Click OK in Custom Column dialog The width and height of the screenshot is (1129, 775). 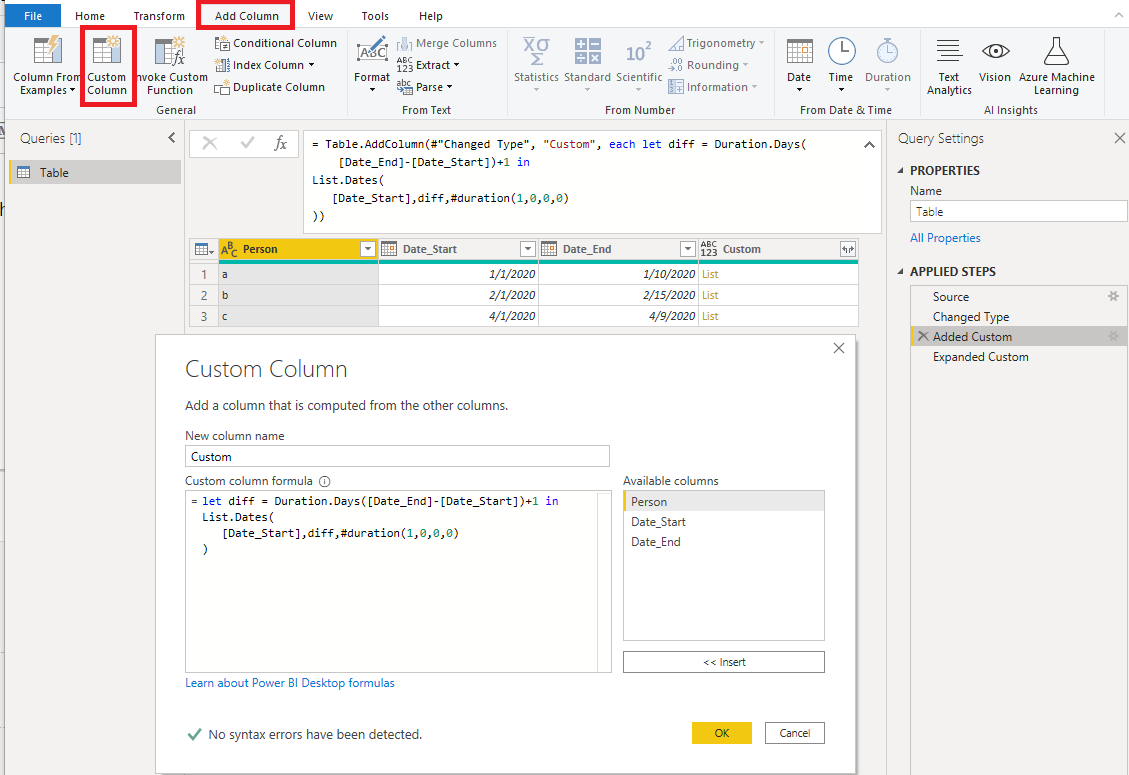[x=721, y=733]
